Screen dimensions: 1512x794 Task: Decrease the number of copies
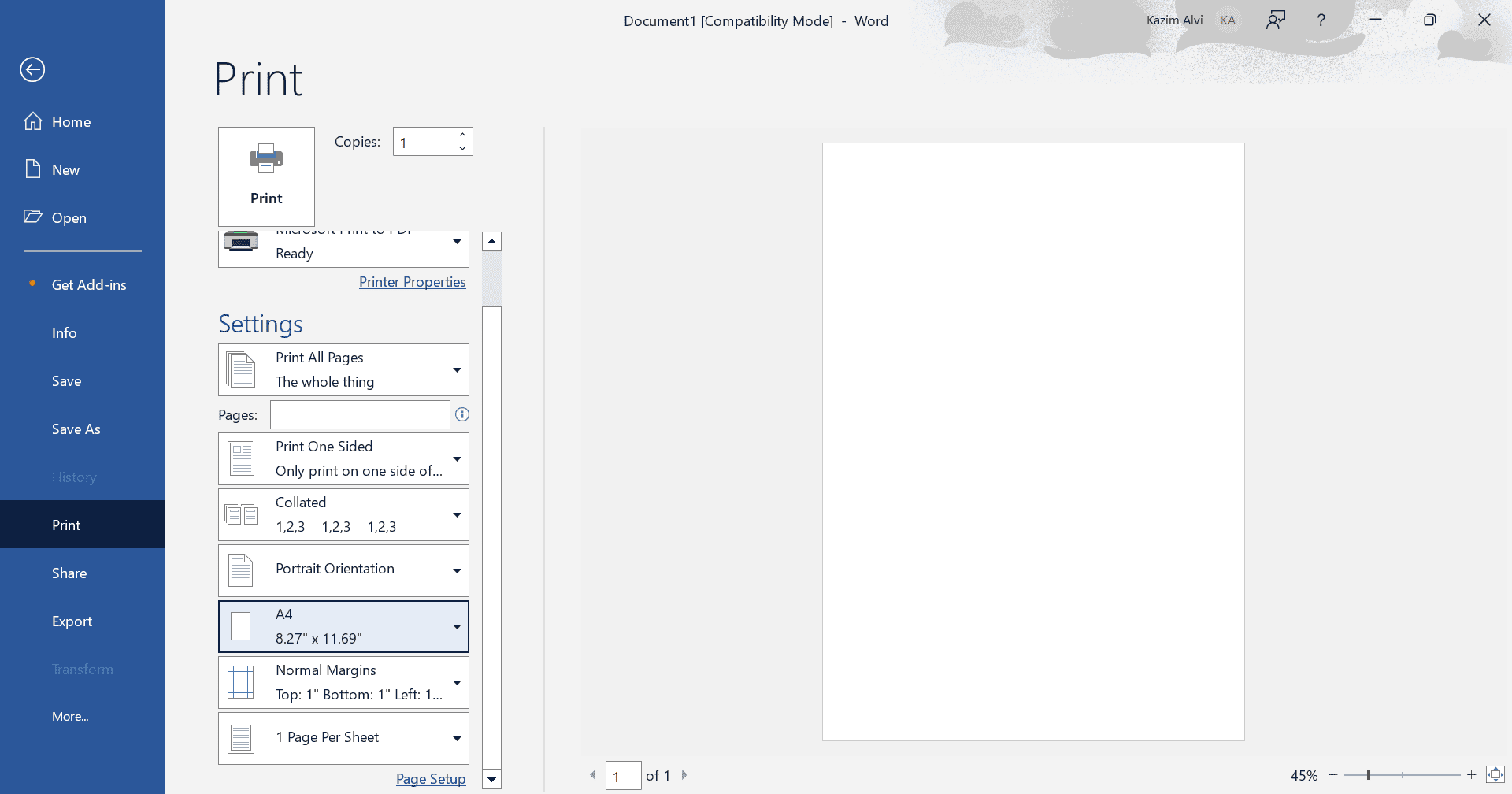(462, 148)
